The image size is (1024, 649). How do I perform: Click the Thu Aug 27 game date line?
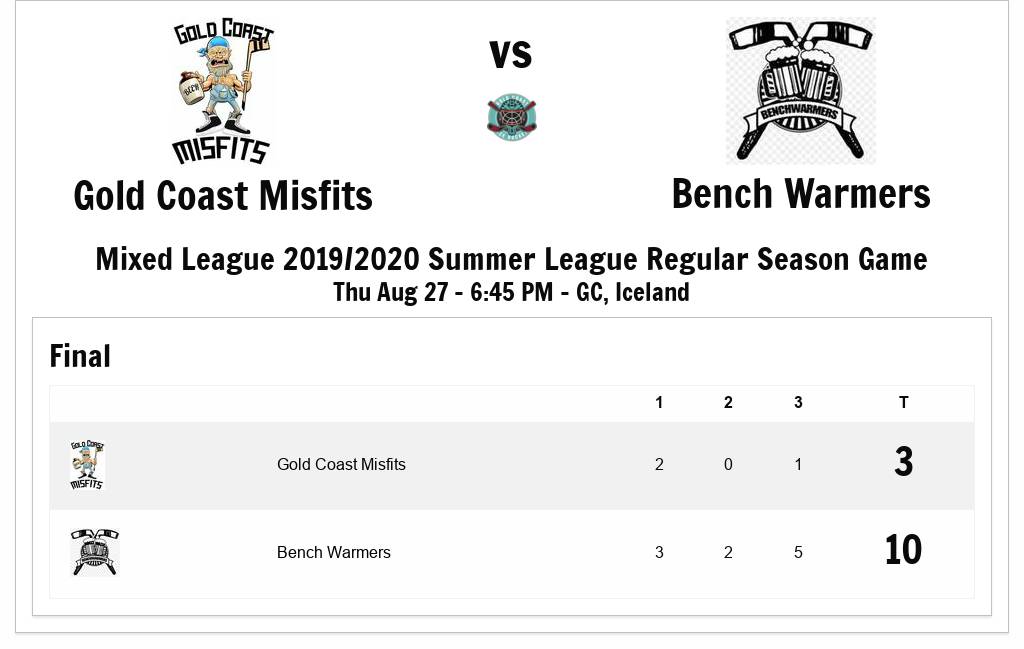coord(511,292)
